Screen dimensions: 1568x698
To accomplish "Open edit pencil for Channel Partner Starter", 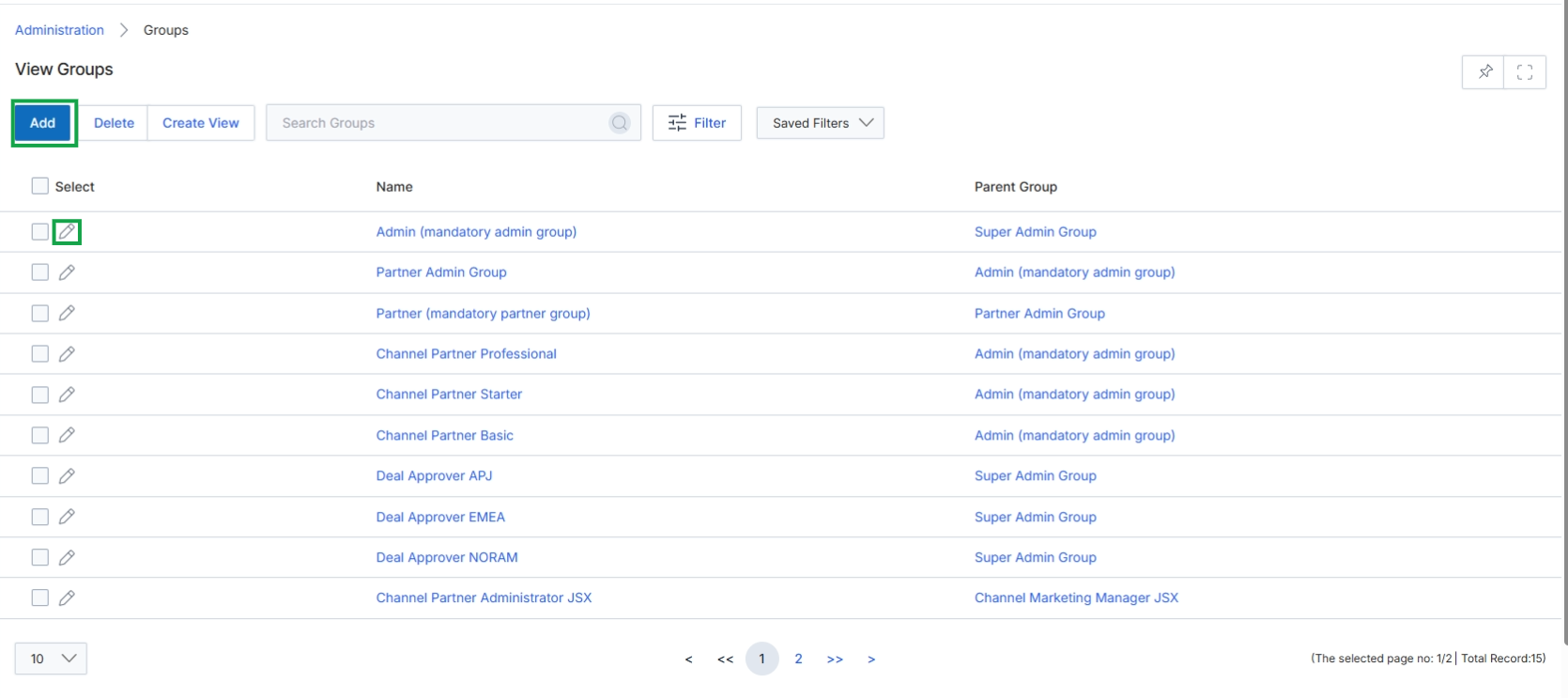I will point(67,395).
